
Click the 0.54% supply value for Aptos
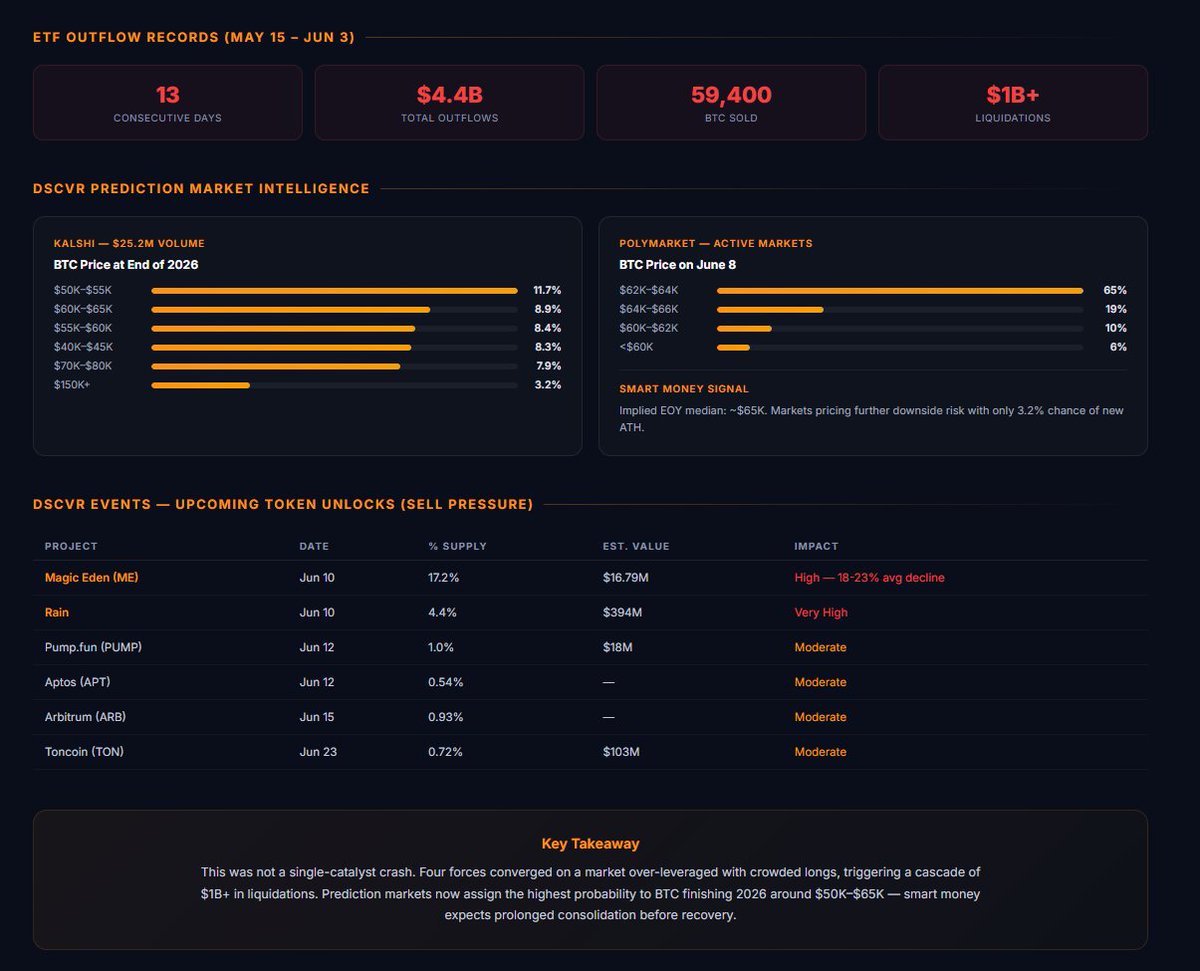(x=445, y=682)
